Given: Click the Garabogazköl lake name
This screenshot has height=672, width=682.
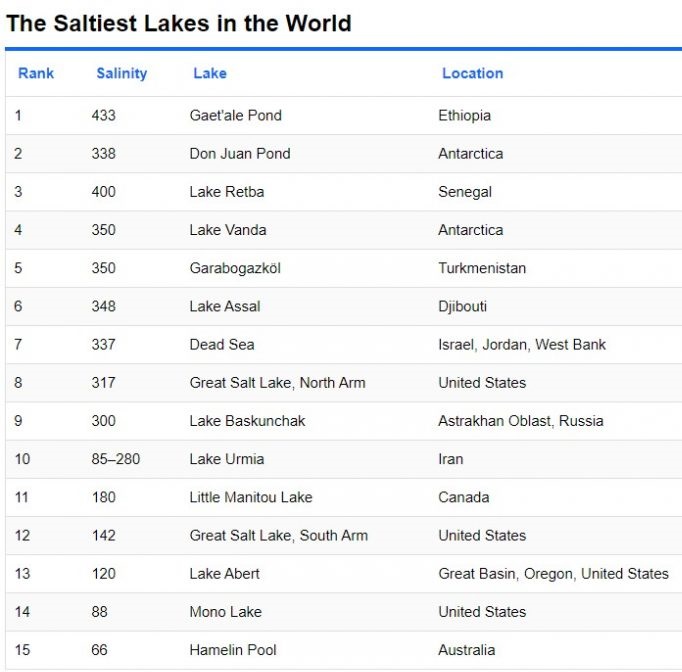Looking at the screenshot, I should (x=235, y=268).
